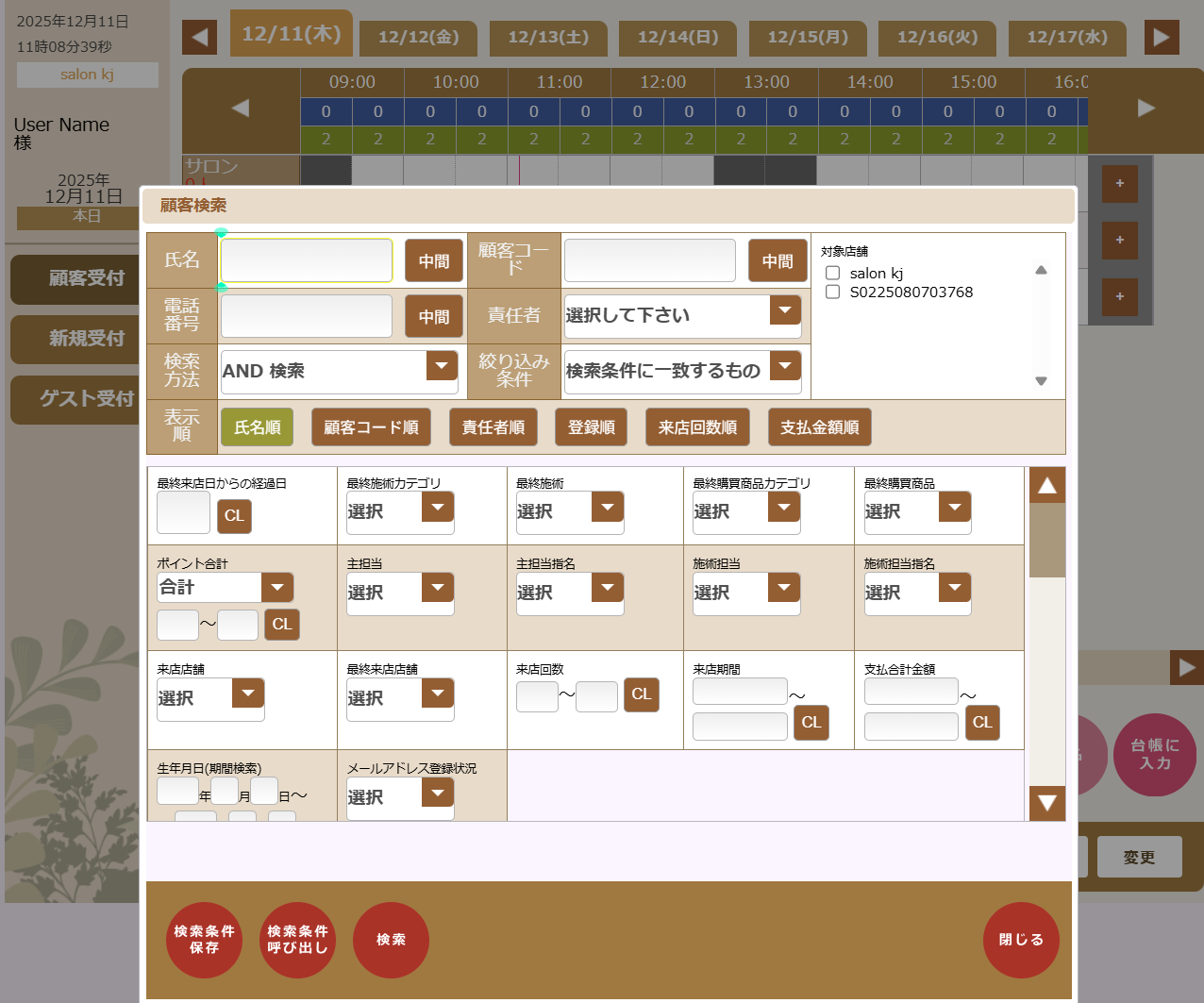Expand the AND 検索 method dropdown

click(x=442, y=366)
